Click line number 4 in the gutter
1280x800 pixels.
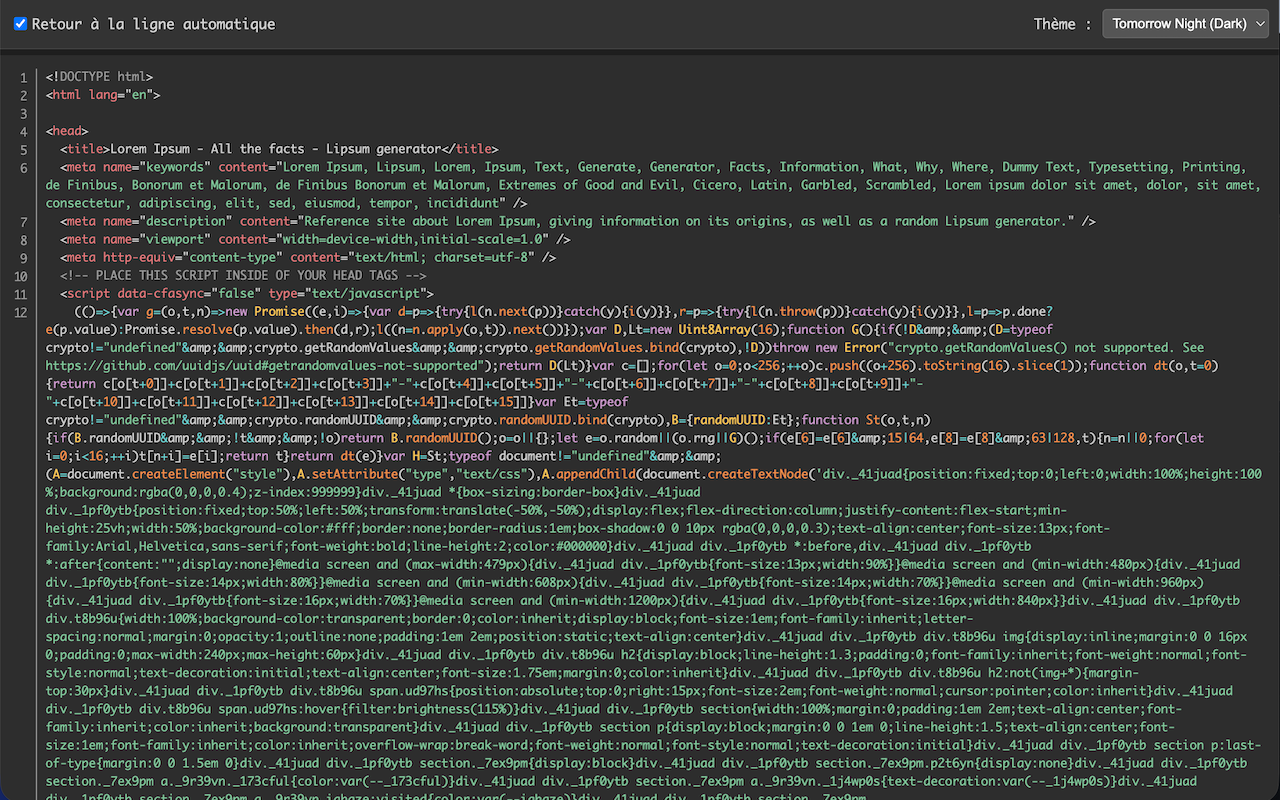pos(23,131)
